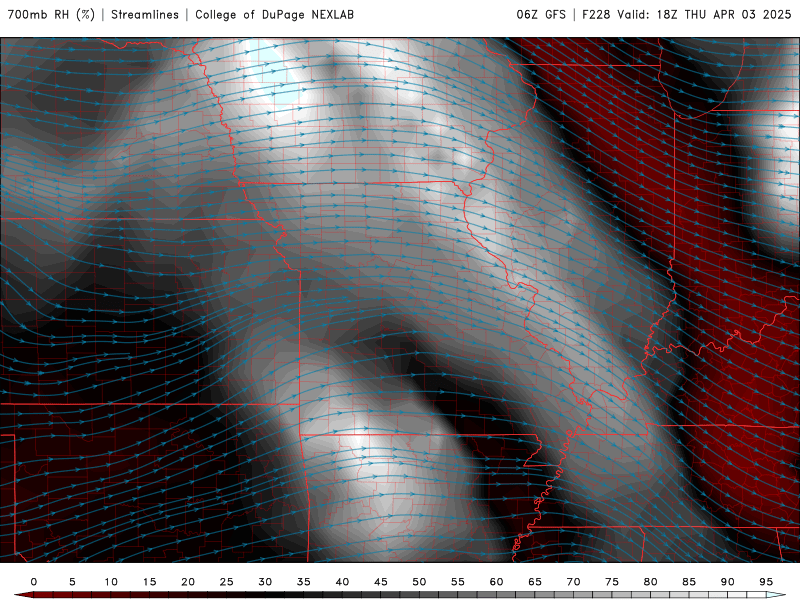Click the '06Z GFS' model run label

click(x=541, y=14)
